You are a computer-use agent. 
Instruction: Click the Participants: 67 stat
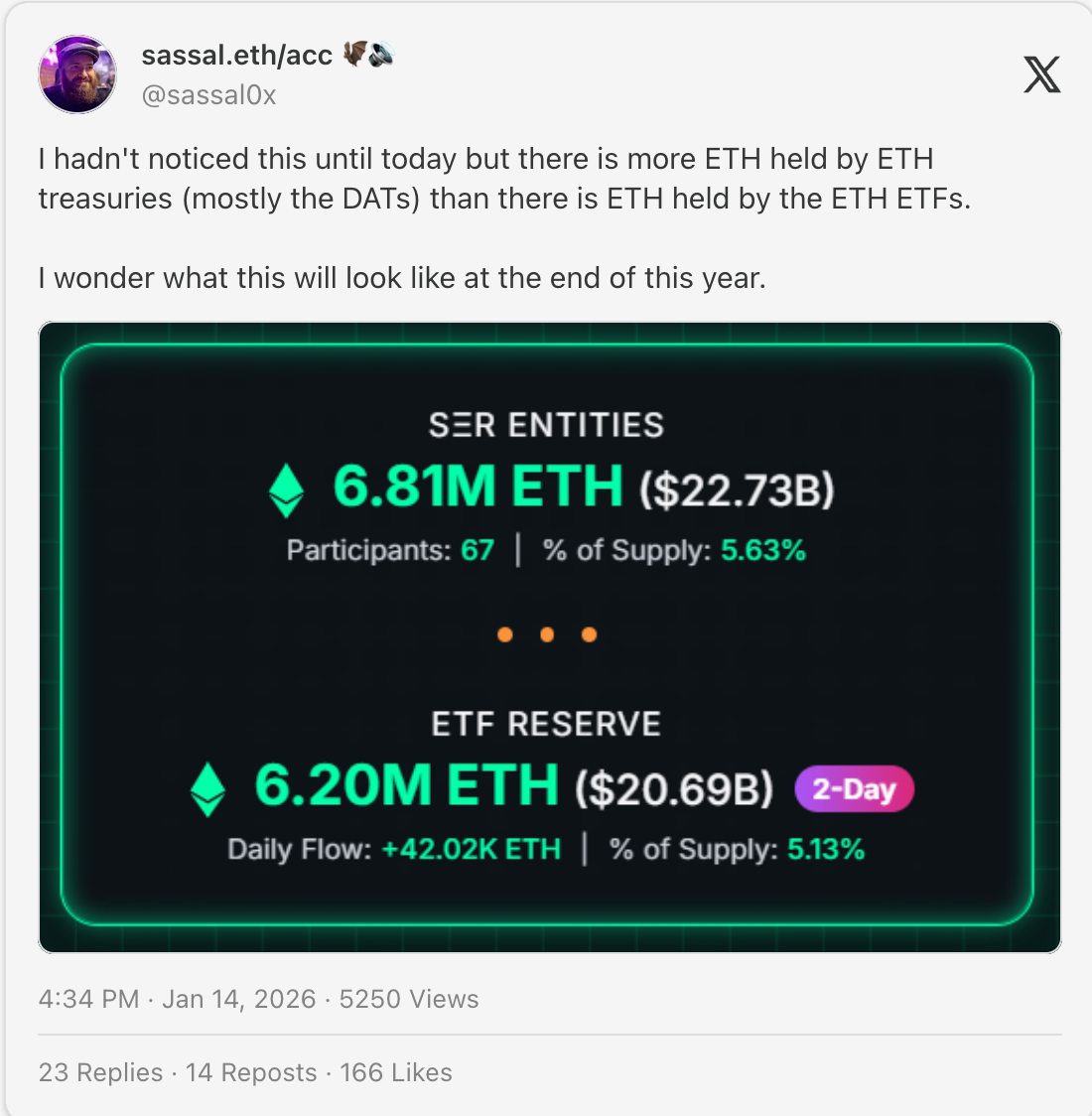[x=390, y=550]
